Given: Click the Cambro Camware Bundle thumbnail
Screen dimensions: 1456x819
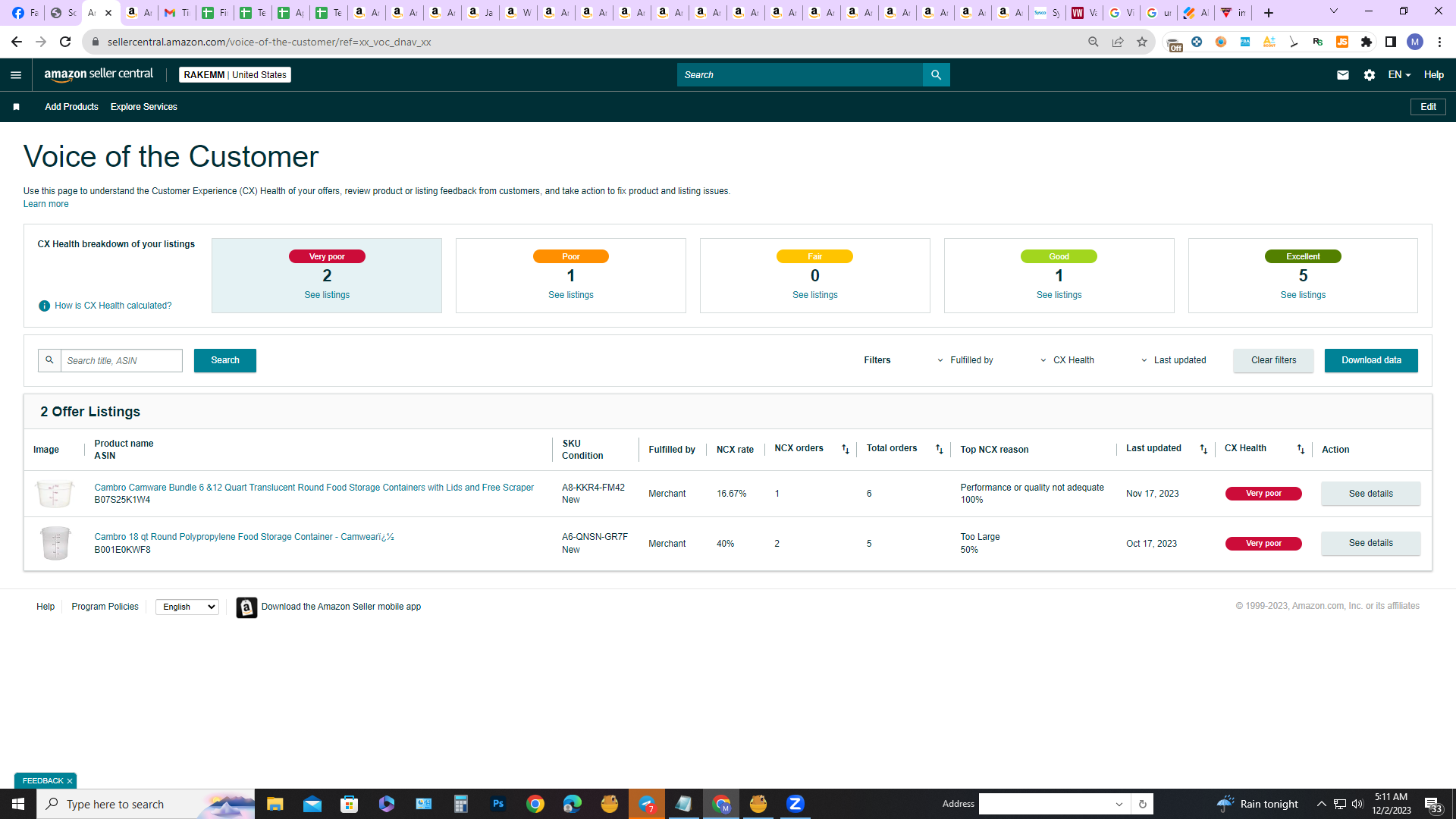Looking at the screenshot, I should point(55,494).
